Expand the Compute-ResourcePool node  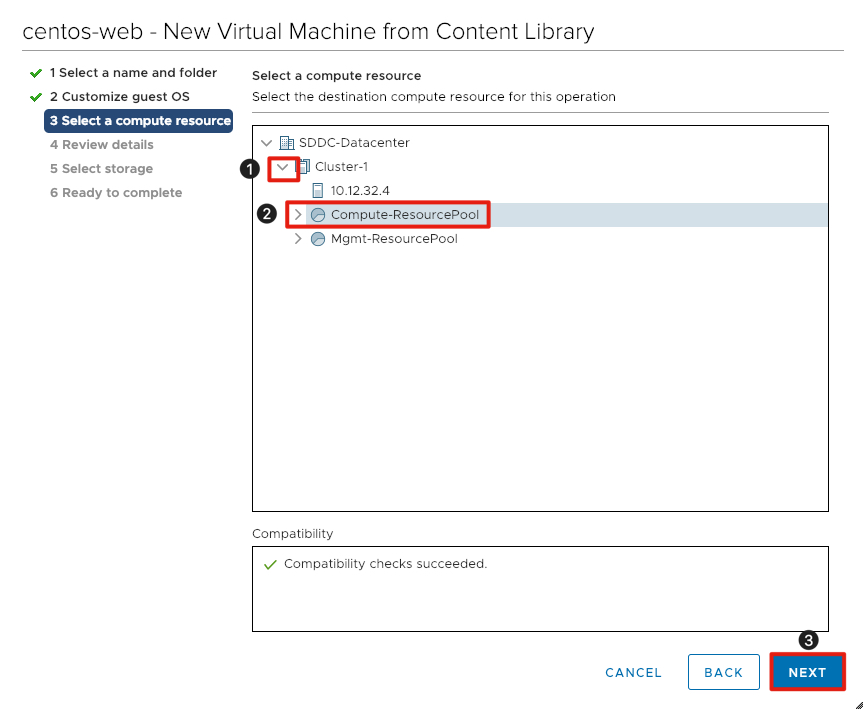pos(297,214)
